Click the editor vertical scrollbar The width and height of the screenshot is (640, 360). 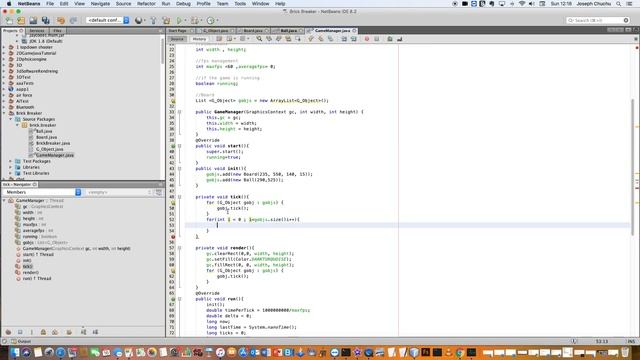click(632, 167)
